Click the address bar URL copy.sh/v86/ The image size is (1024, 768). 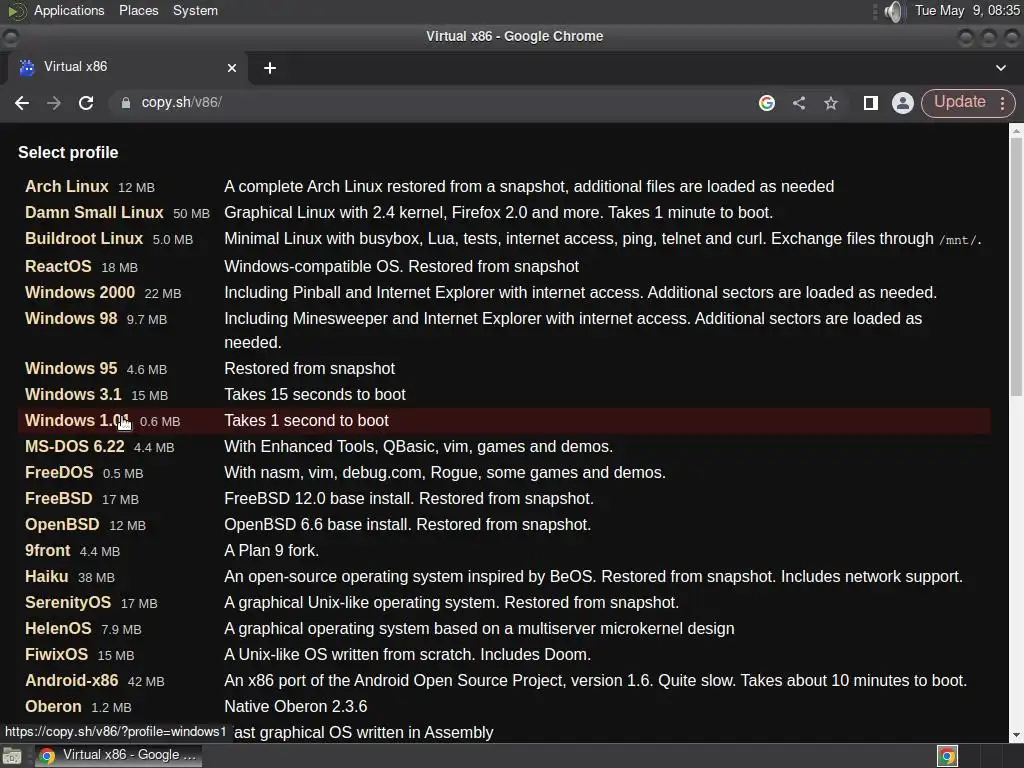tap(182, 103)
